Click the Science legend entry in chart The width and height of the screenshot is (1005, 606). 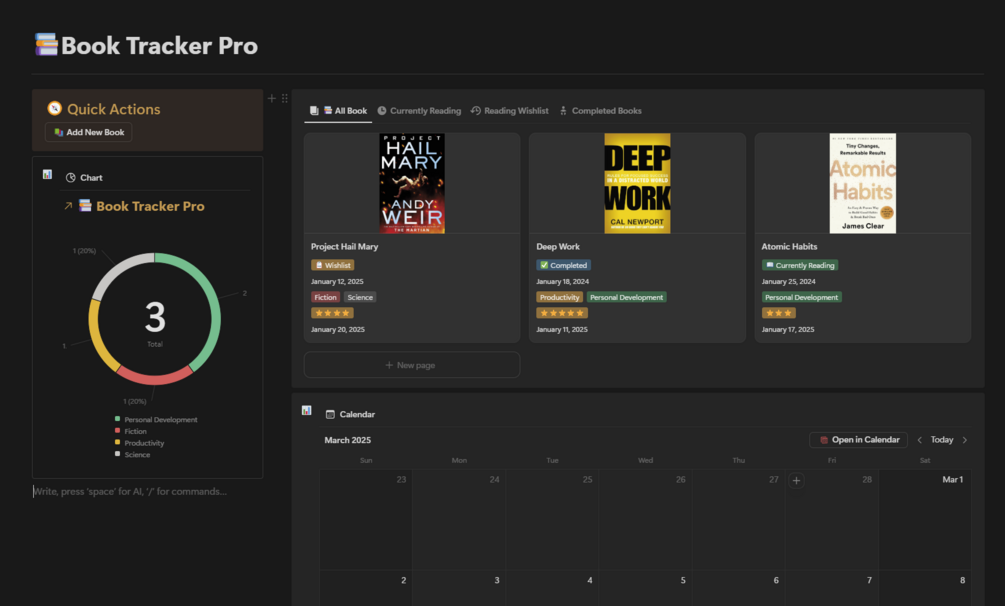pos(133,454)
